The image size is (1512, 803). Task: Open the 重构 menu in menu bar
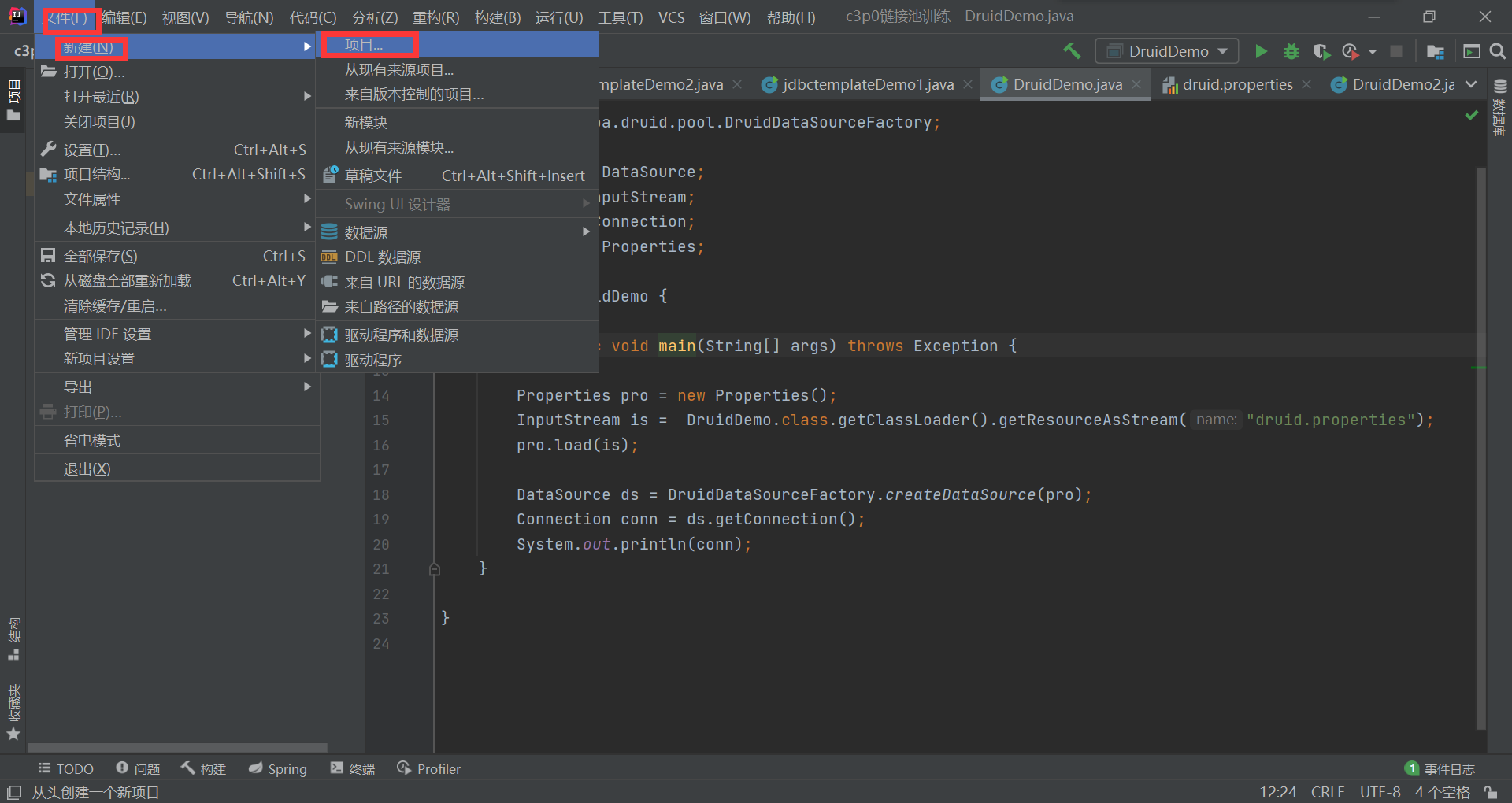[x=435, y=17]
